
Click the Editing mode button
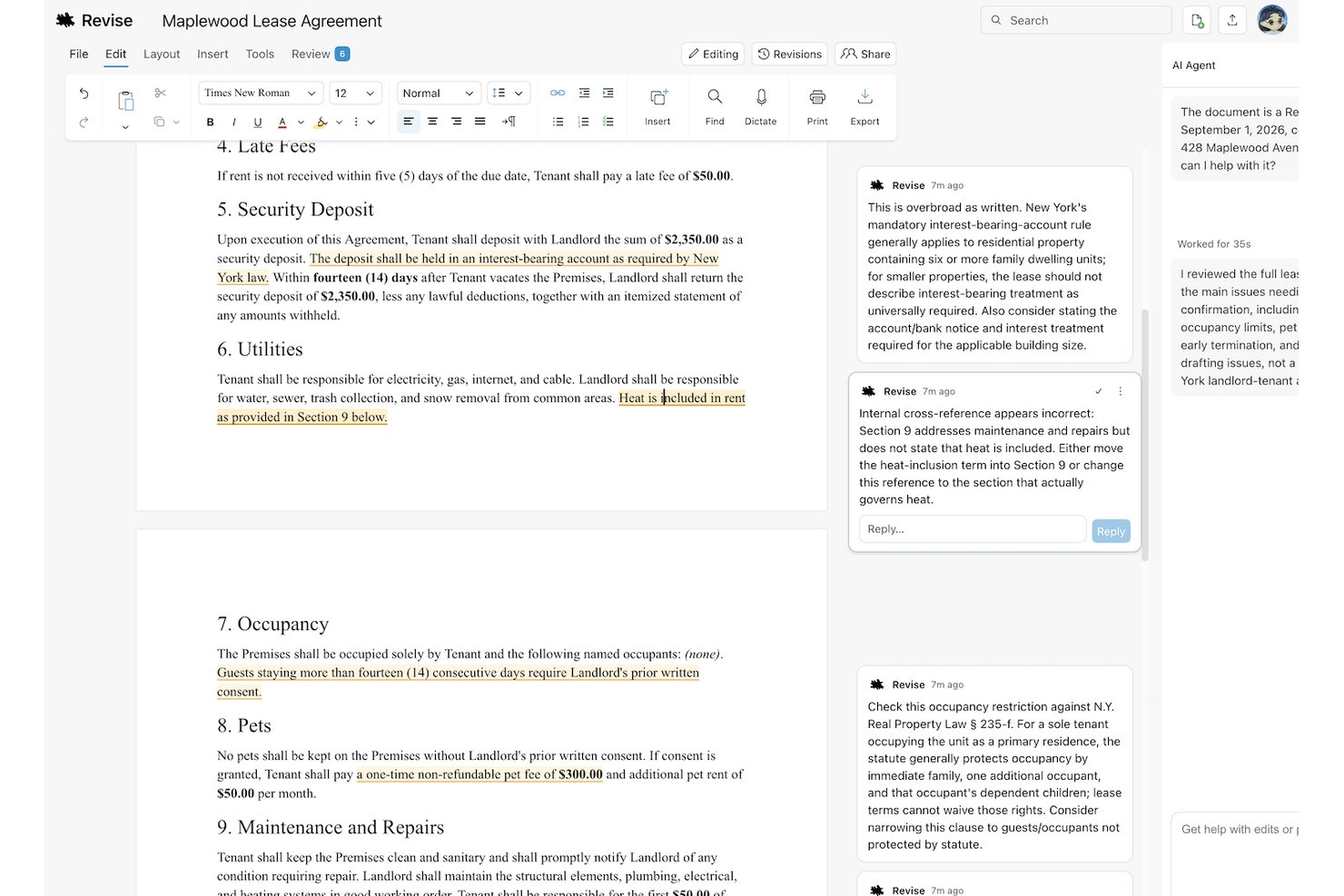point(713,54)
